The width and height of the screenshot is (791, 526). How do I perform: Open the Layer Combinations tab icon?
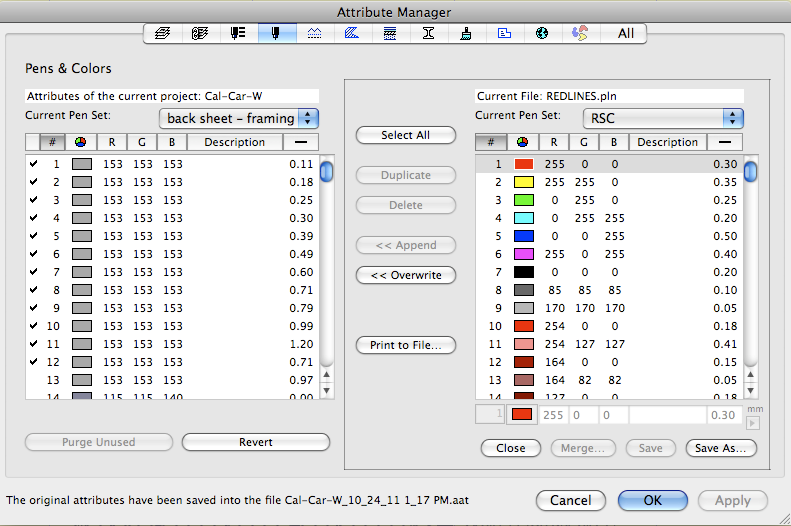tap(200, 33)
